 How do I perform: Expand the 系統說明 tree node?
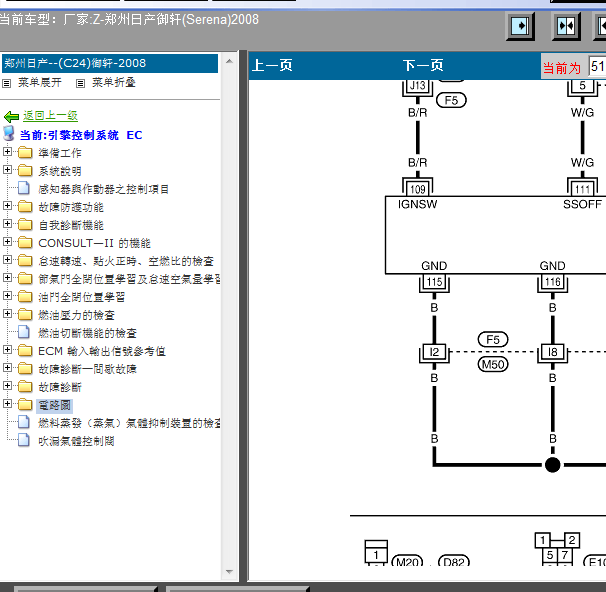(7, 169)
